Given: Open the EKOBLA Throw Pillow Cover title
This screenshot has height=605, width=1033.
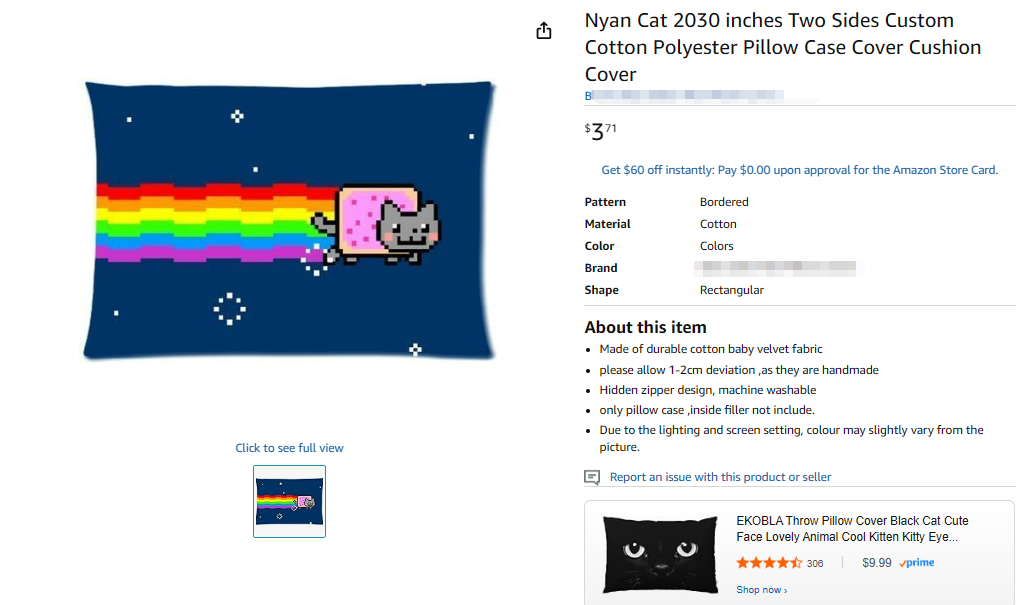Looking at the screenshot, I should (852, 528).
